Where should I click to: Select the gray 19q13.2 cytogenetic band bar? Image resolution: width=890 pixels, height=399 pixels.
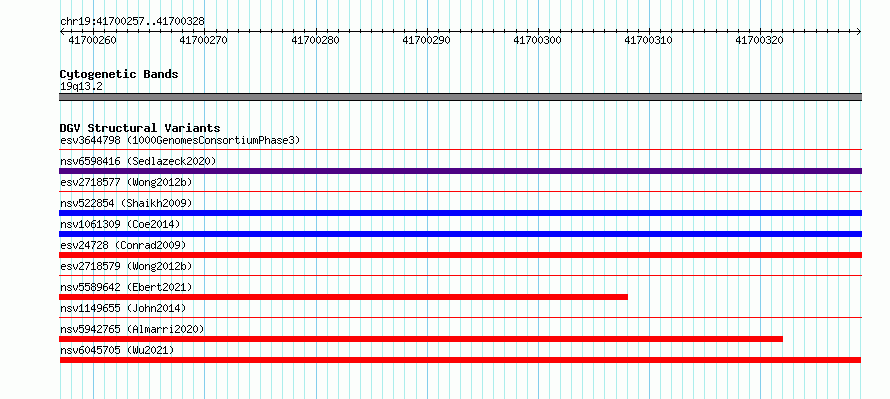coord(460,97)
